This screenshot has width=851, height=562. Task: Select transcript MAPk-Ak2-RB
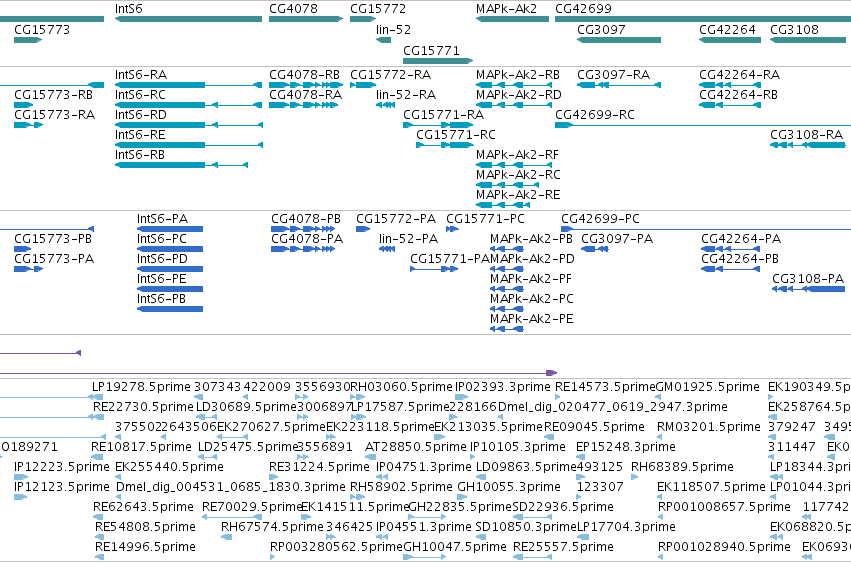(513, 85)
